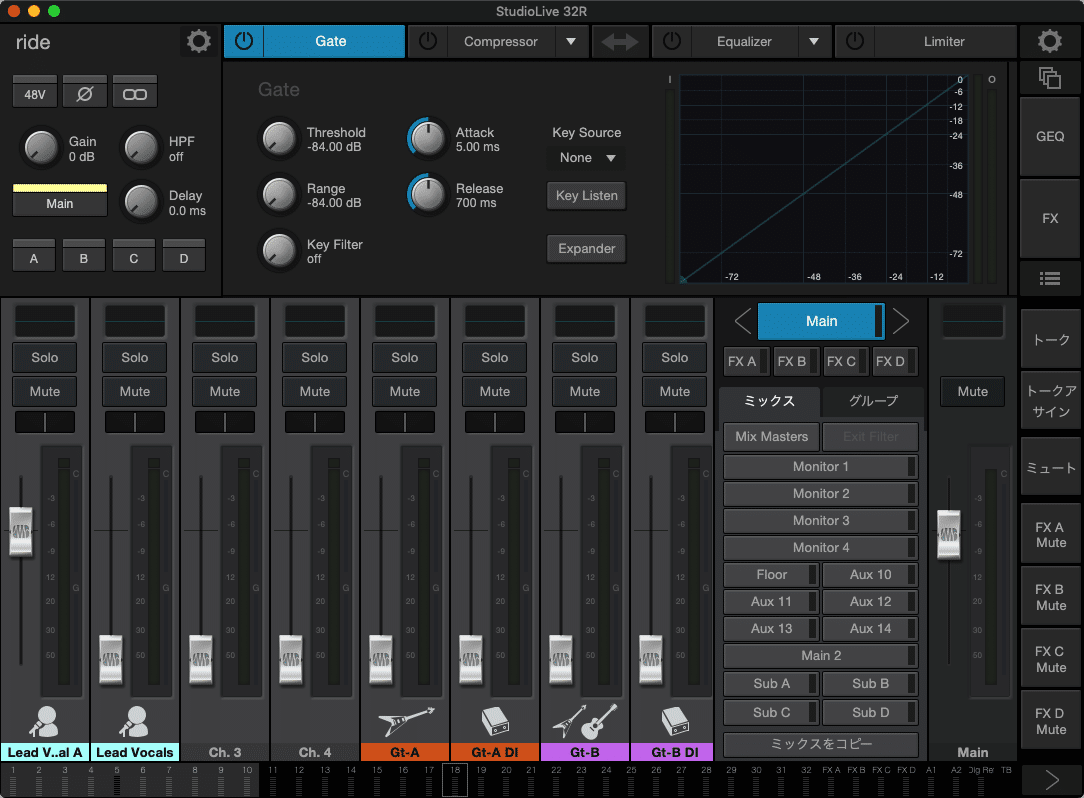Image resolution: width=1084 pixels, height=798 pixels.
Task: Mute the Lead Vocals channel
Action: 135,391
